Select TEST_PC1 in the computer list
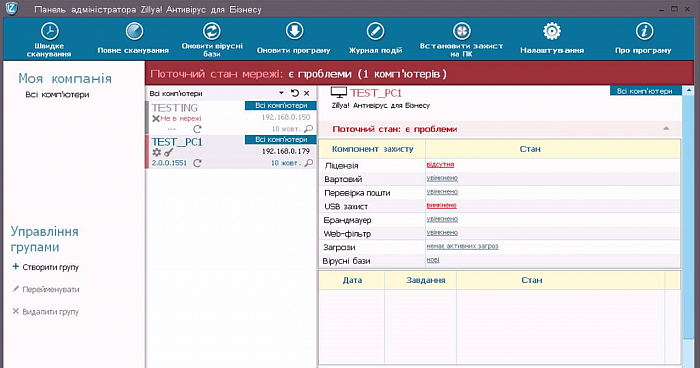Viewport: 700px width, 368px height. coord(177,142)
